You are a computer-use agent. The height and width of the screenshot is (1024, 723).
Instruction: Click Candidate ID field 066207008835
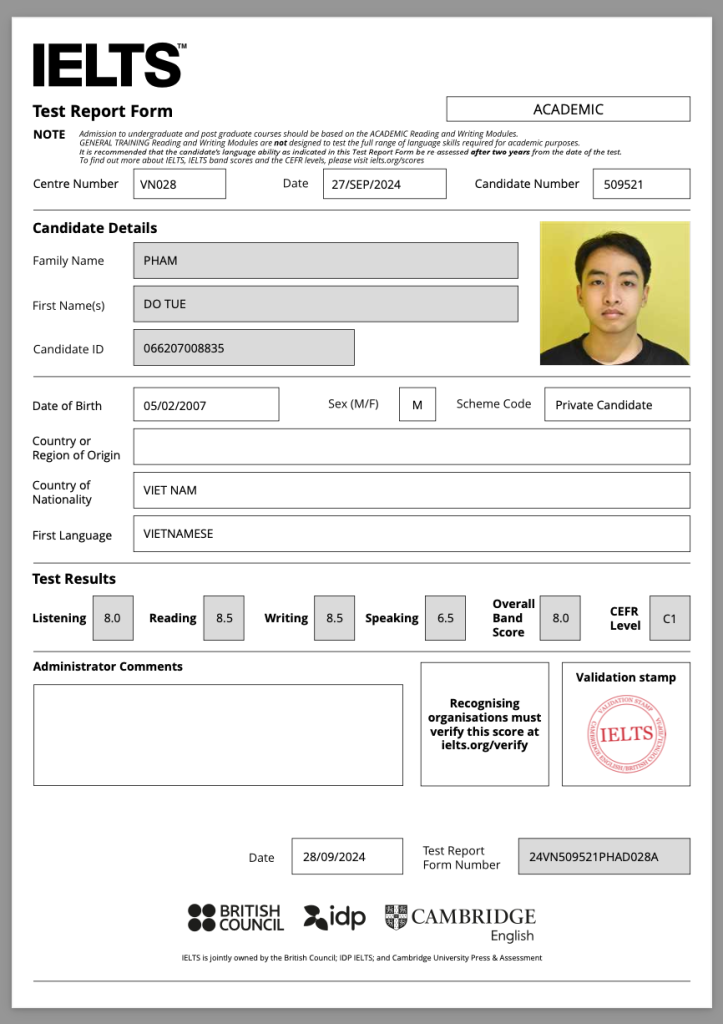pos(244,347)
